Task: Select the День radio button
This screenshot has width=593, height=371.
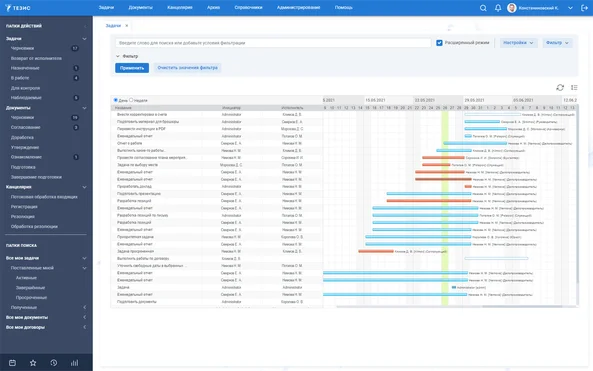Action: click(116, 100)
